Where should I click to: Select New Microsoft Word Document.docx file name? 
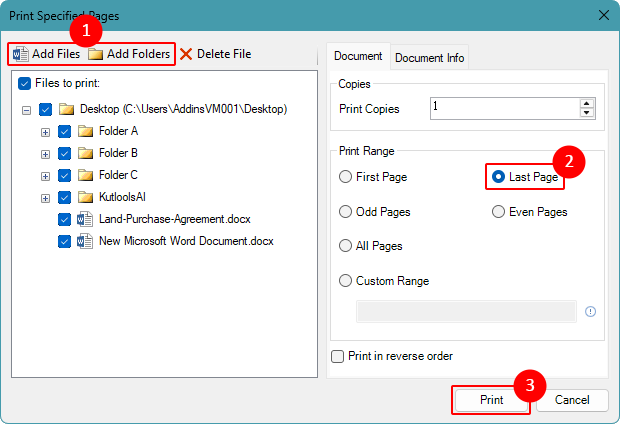tap(186, 241)
